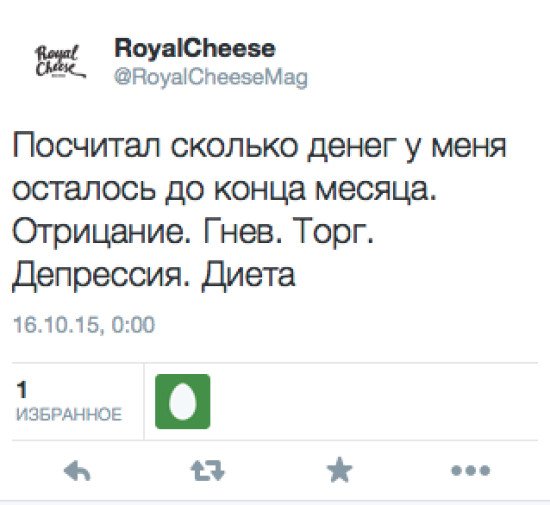View the green egg avatar profile

click(183, 402)
